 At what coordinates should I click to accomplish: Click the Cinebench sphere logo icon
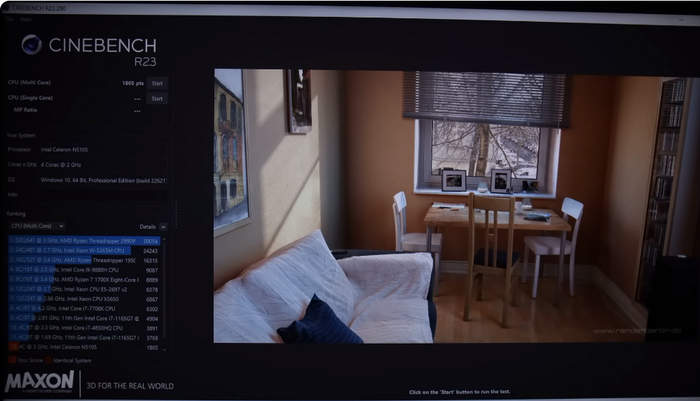click(32, 45)
